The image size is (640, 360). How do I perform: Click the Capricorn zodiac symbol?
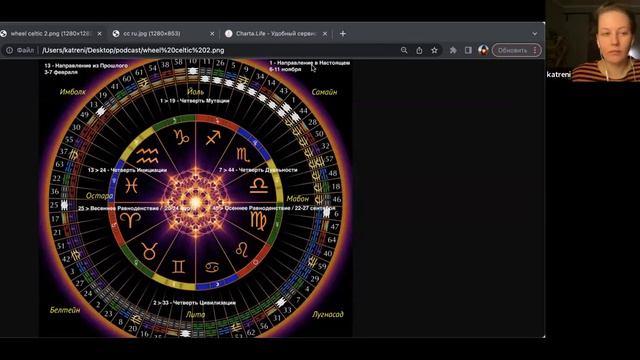pyautogui.click(x=182, y=137)
